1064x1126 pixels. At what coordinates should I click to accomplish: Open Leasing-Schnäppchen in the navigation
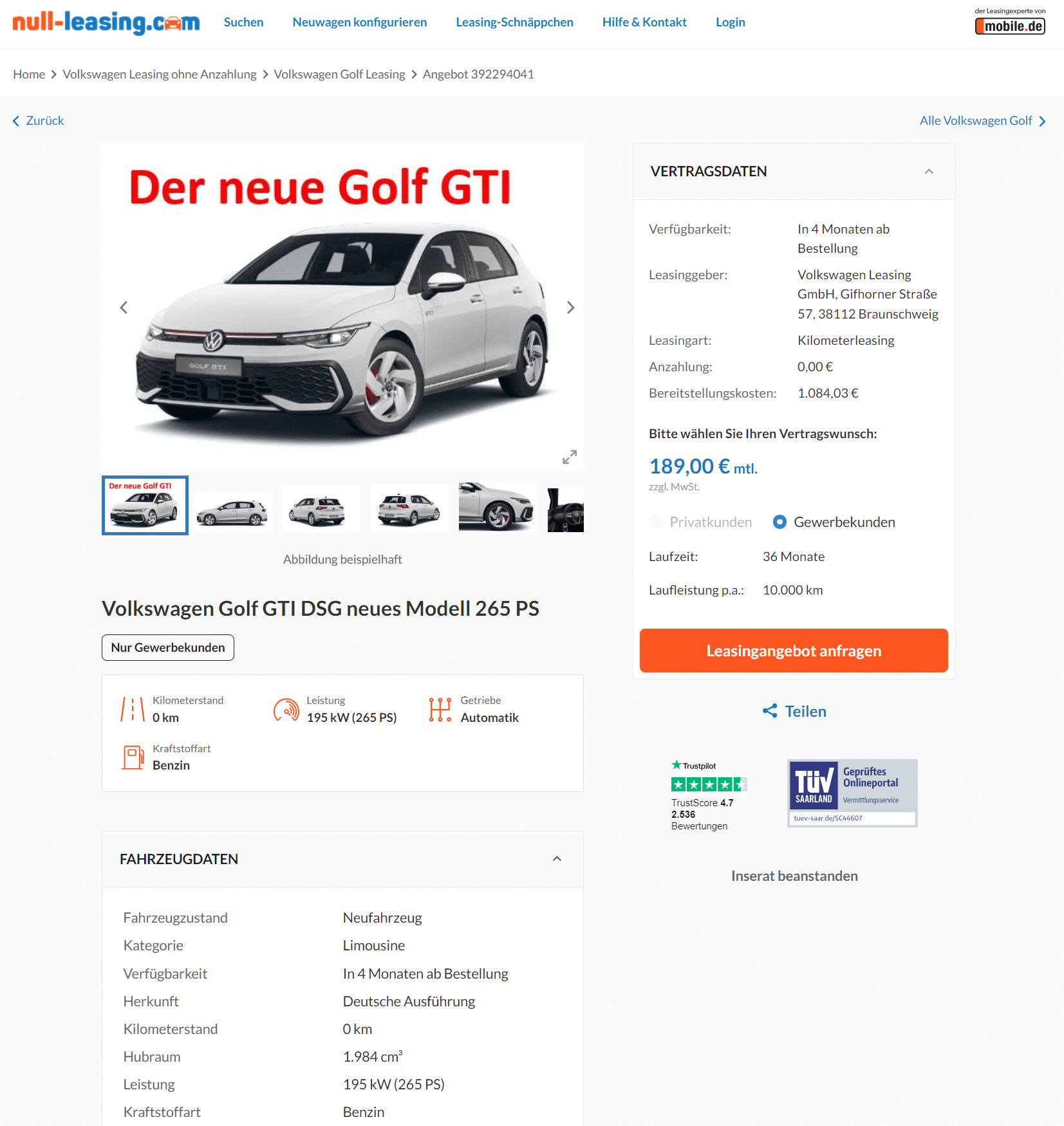coord(514,22)
